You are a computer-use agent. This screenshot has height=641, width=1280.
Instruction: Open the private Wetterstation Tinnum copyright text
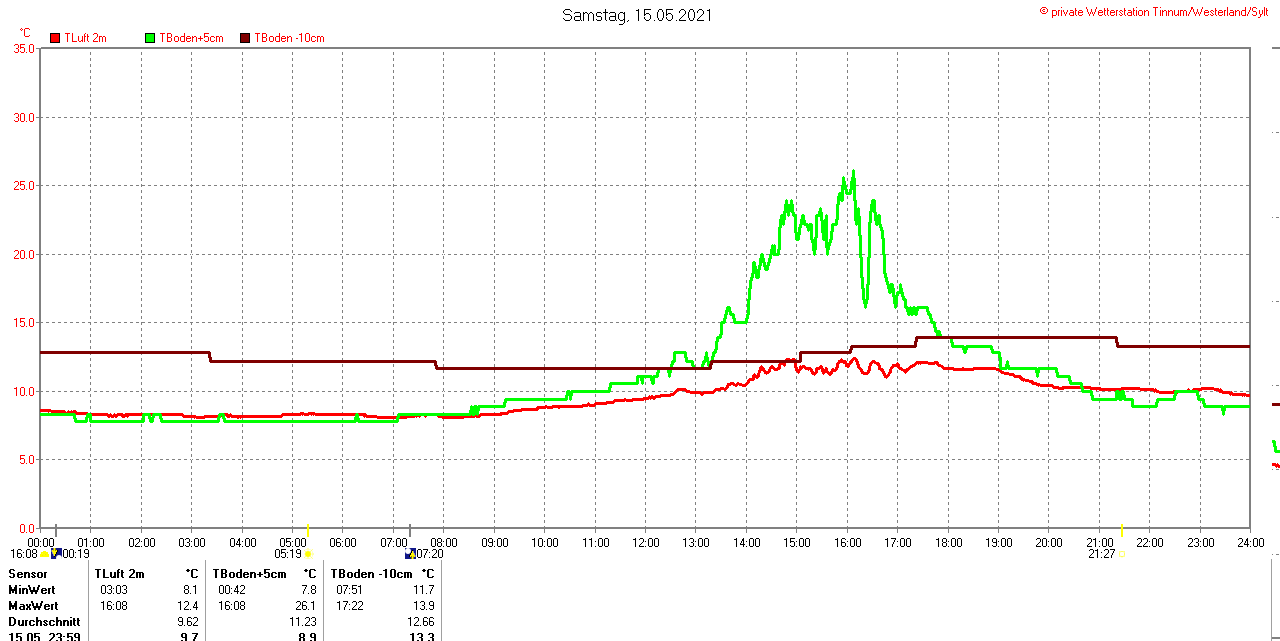(1158, 11)
